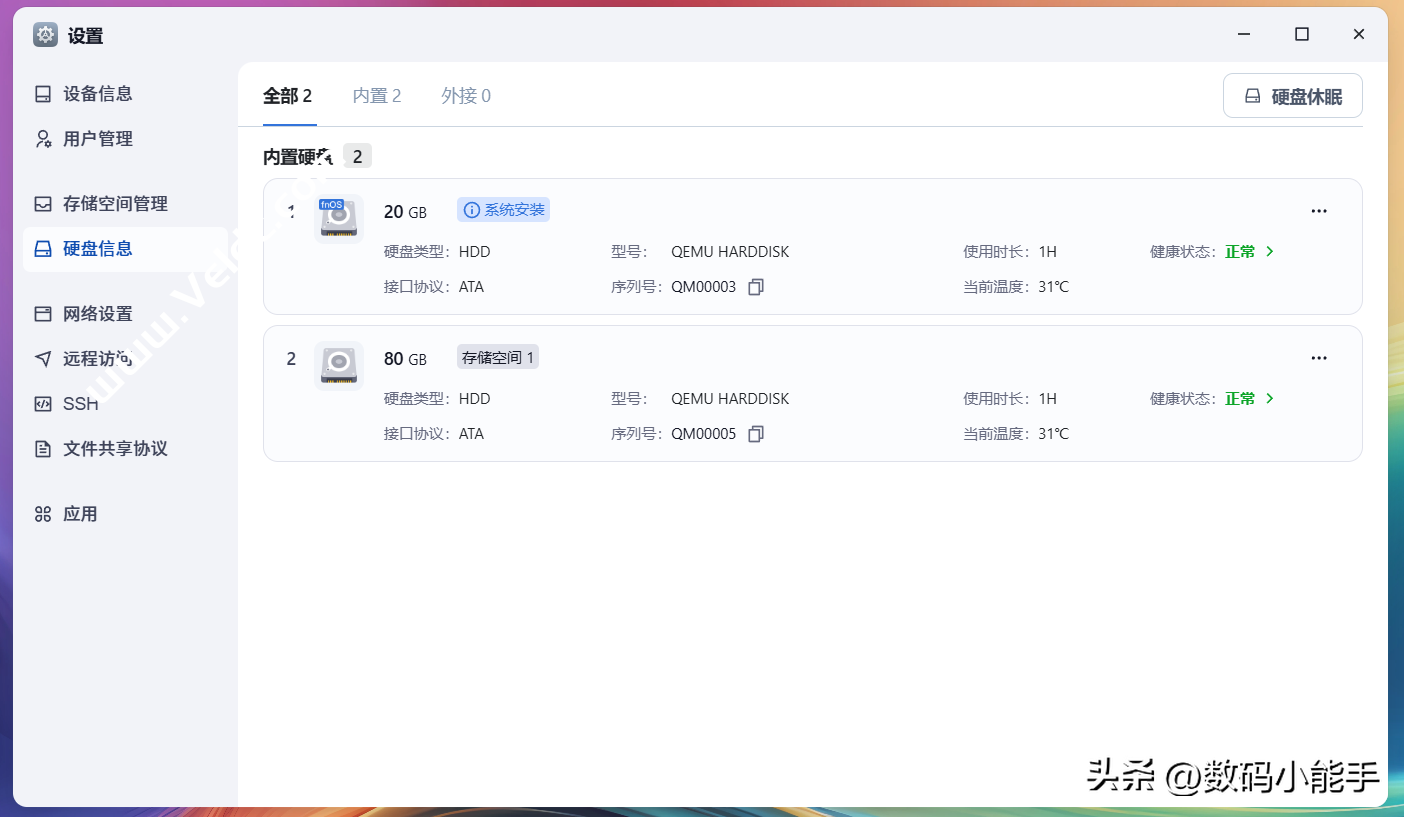Open 文件共享协议 settings
Image resolution: width=1404 pixels, height=817 pixels.
(114, 449)
